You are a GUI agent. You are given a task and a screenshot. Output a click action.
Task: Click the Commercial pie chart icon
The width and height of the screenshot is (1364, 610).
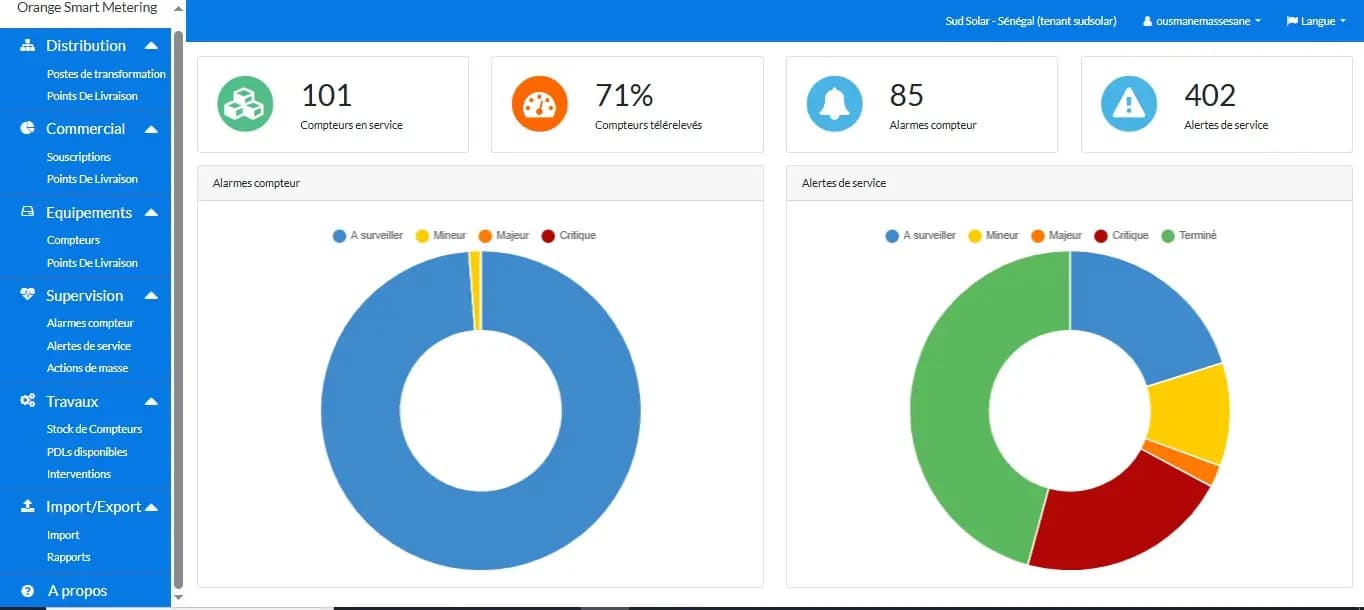(28, 129)
